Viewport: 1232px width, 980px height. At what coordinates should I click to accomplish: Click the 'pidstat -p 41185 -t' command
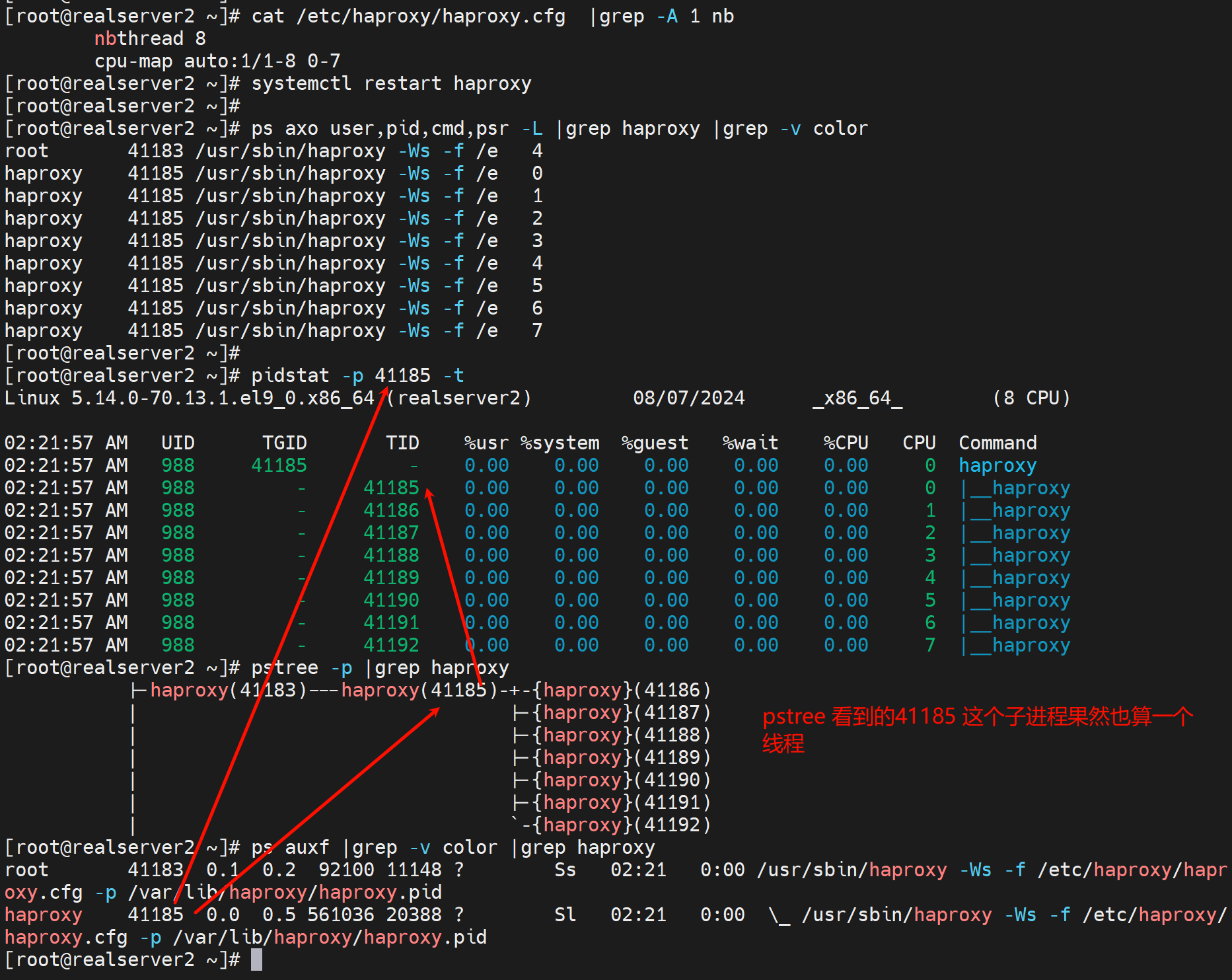[x=357, y=375]
